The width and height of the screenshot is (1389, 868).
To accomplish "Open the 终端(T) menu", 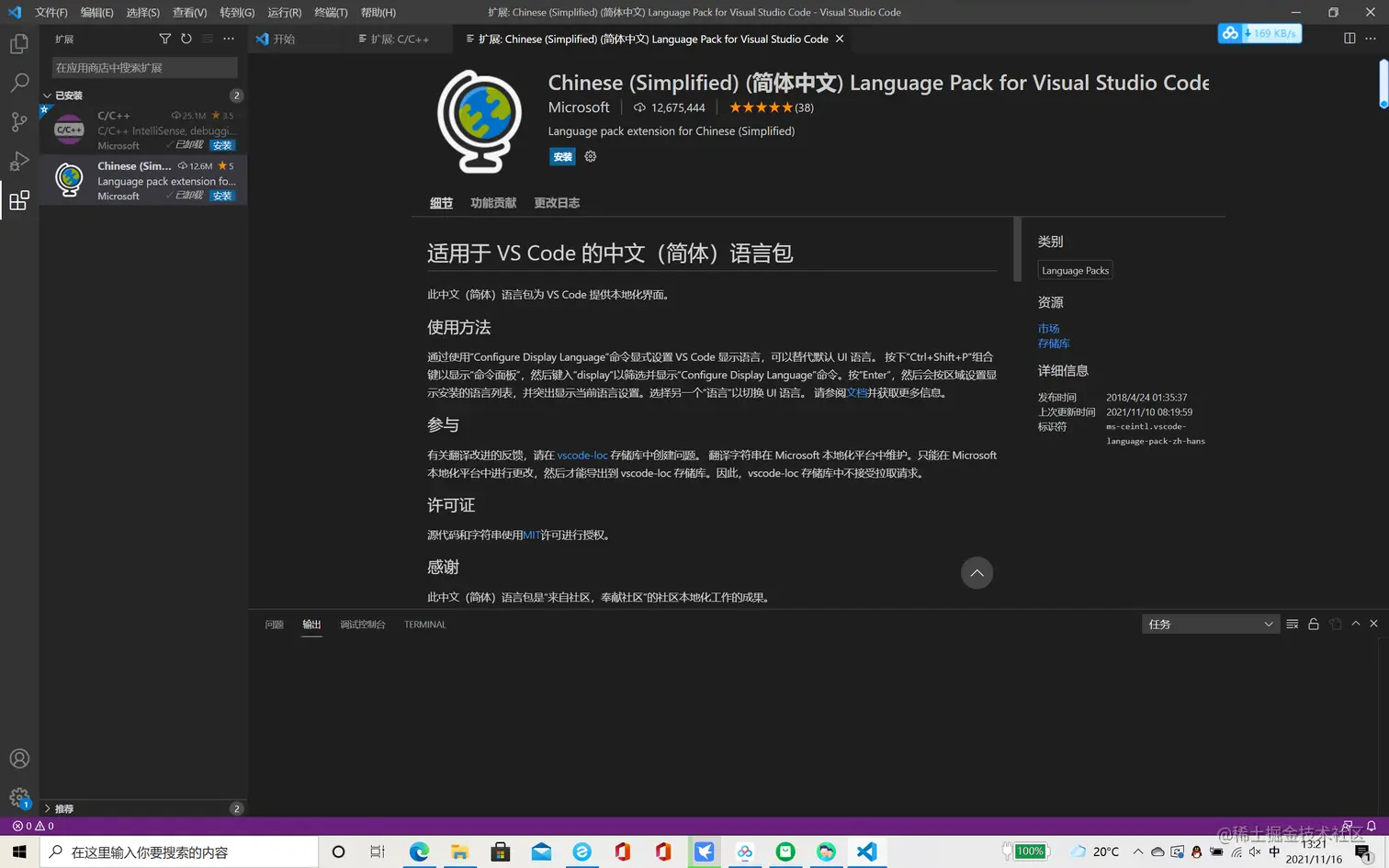I will point(331,12).
